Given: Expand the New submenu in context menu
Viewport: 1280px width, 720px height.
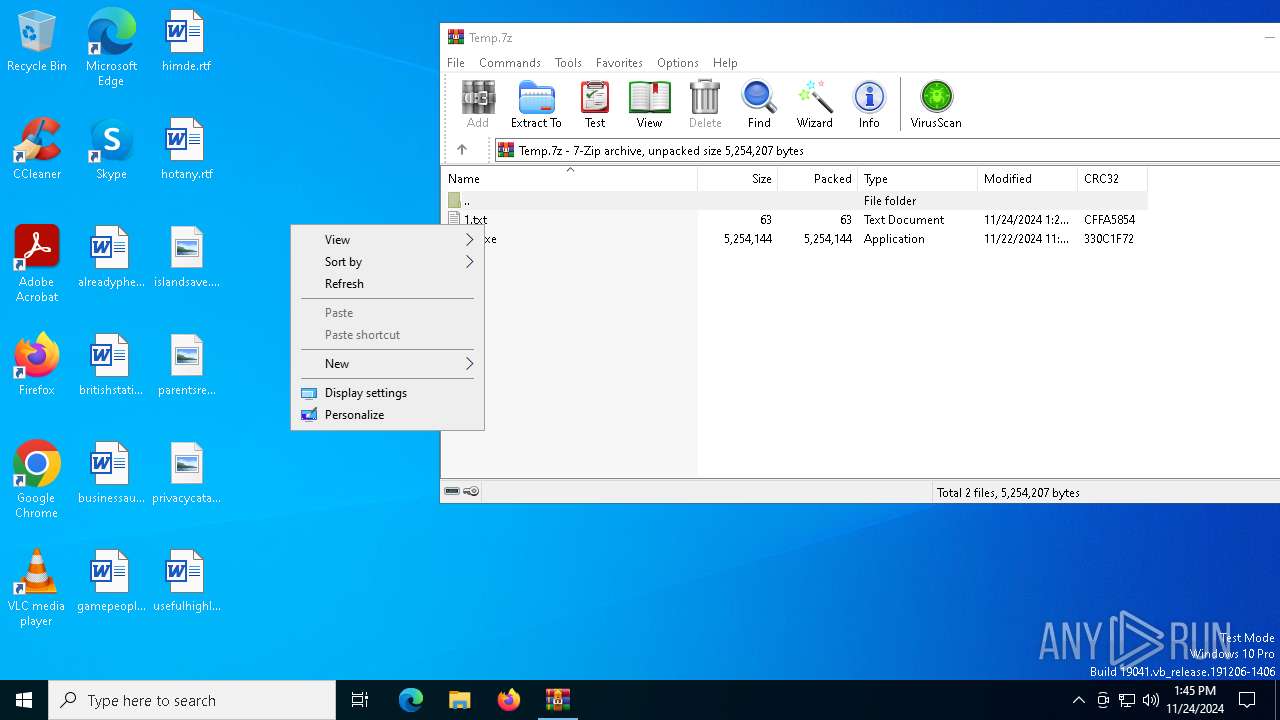Looking at the screenshot, I should pos(387,364).
